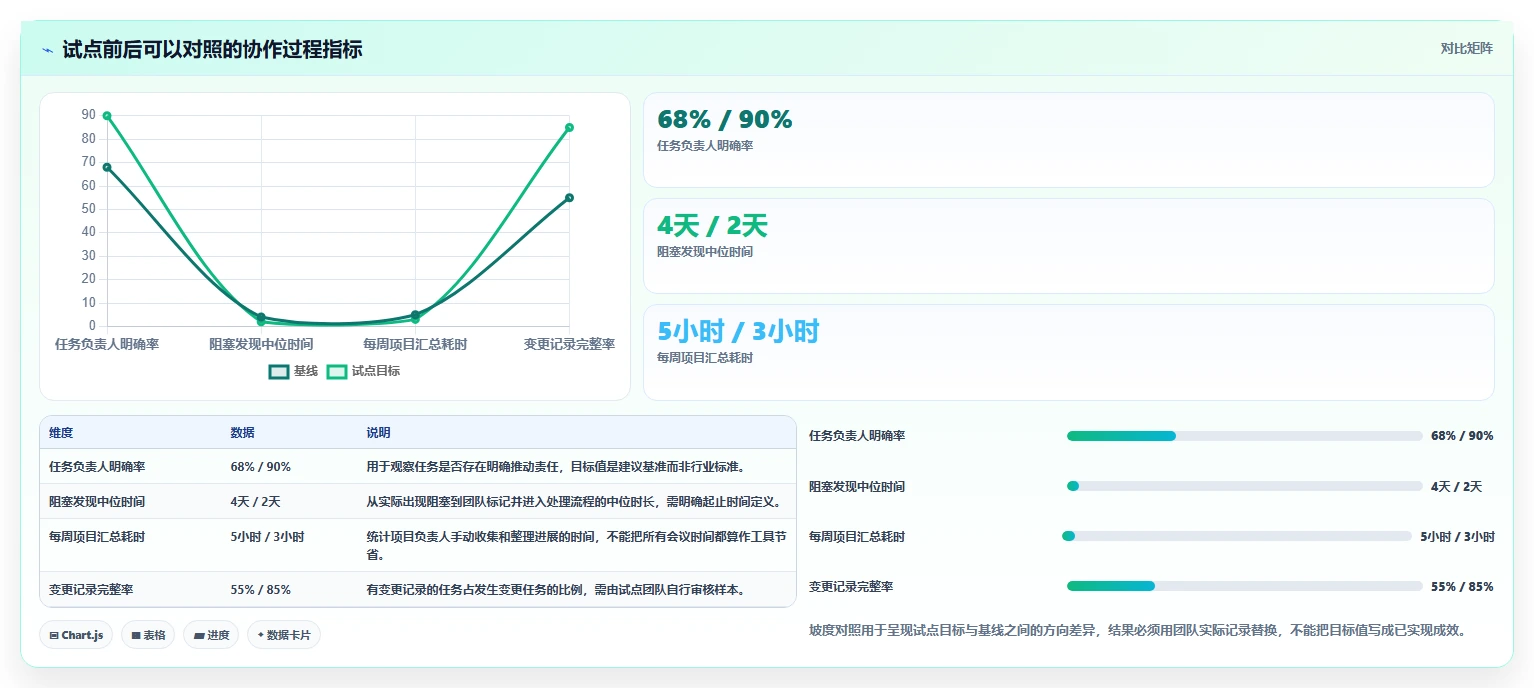The height and width of the screenshot is (688, 1534).
Task: Toggle the 基线 legend entry in chart
Action: click(x=293, y=371)
